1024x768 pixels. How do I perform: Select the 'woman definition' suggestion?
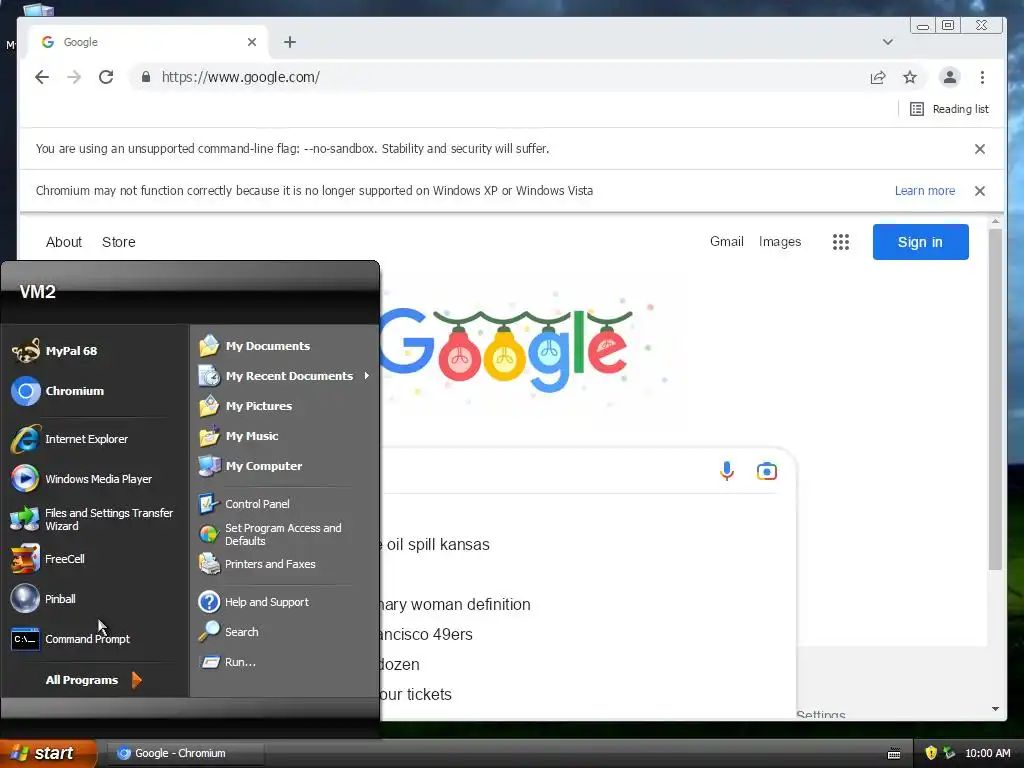click(455, 605)
